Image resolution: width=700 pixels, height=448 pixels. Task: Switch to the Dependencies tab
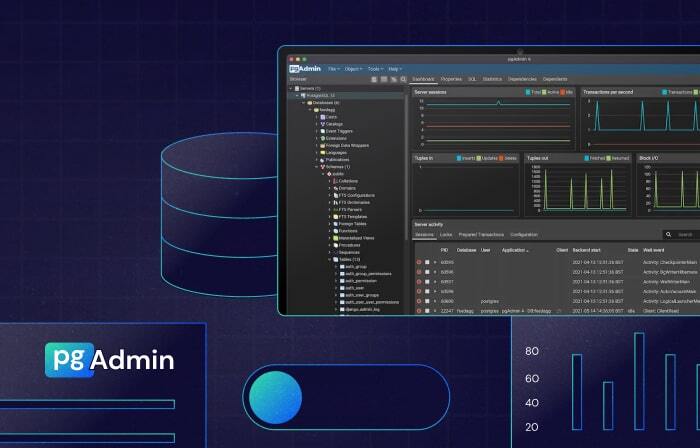[x=522, y=79]
